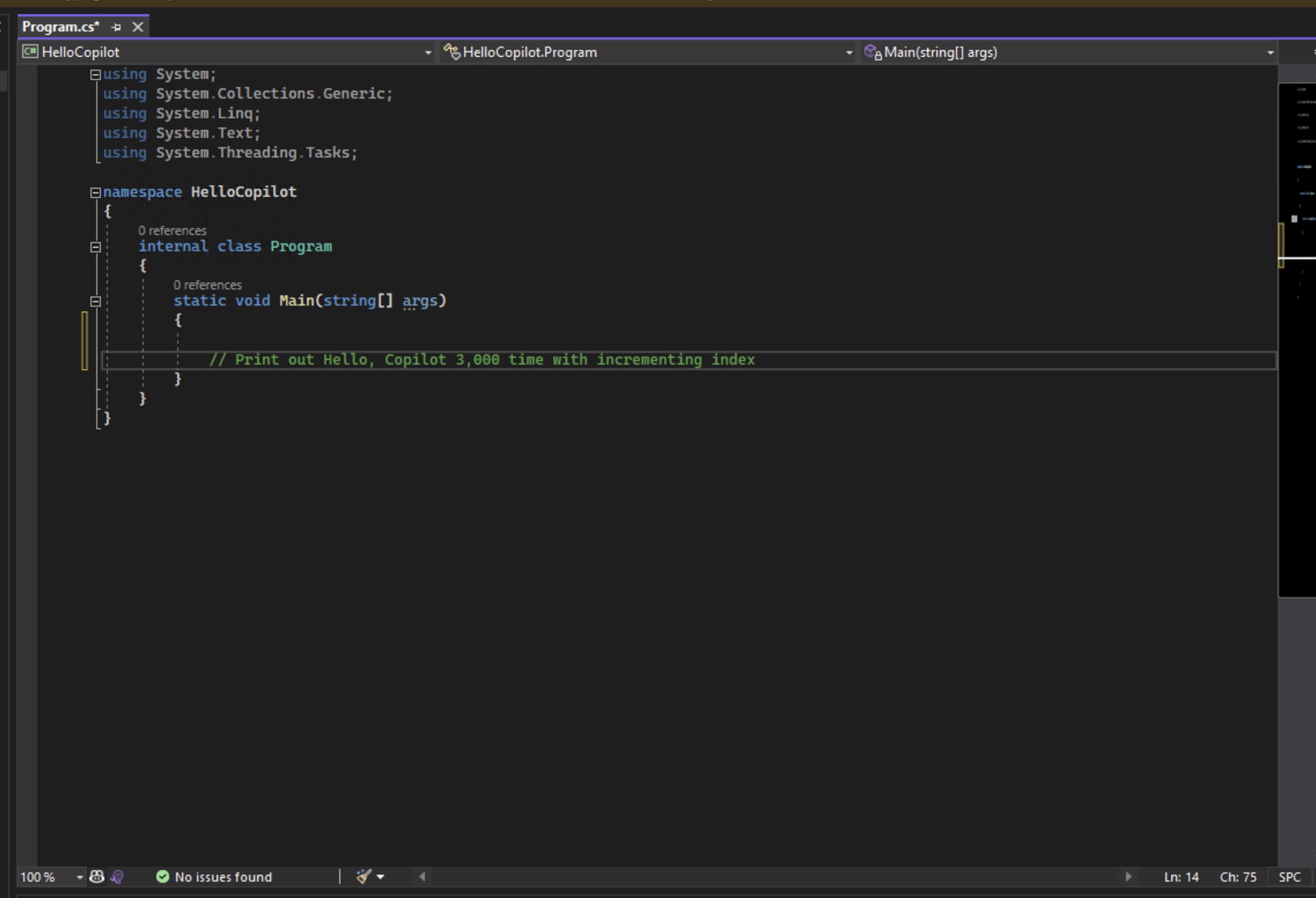Open the 100 % zoom level dropdown
Image resolution: width=1316 pixels, height=898 pixels.
click(79, 877)
